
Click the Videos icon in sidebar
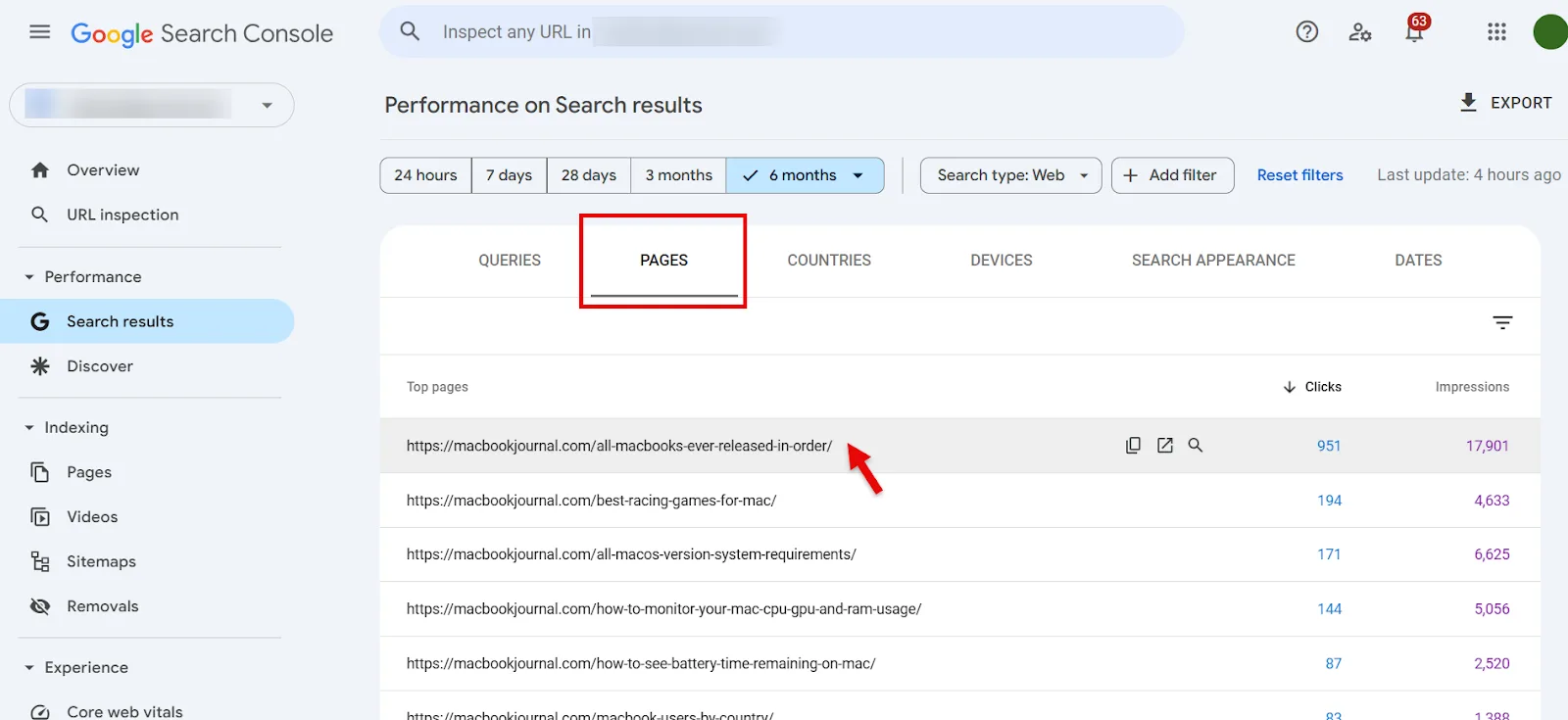(x=40, y=517)
